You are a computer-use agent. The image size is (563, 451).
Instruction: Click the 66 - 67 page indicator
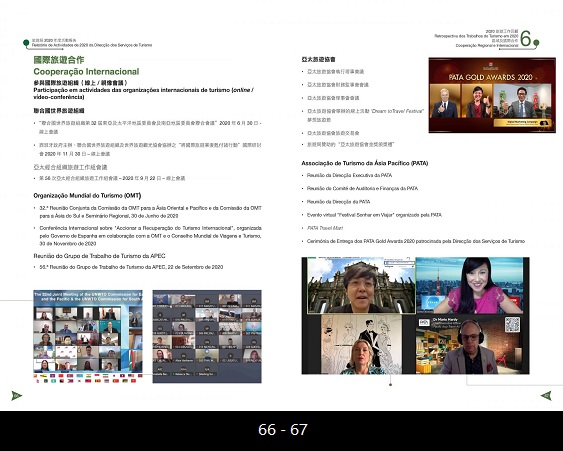tap(283, 429)
